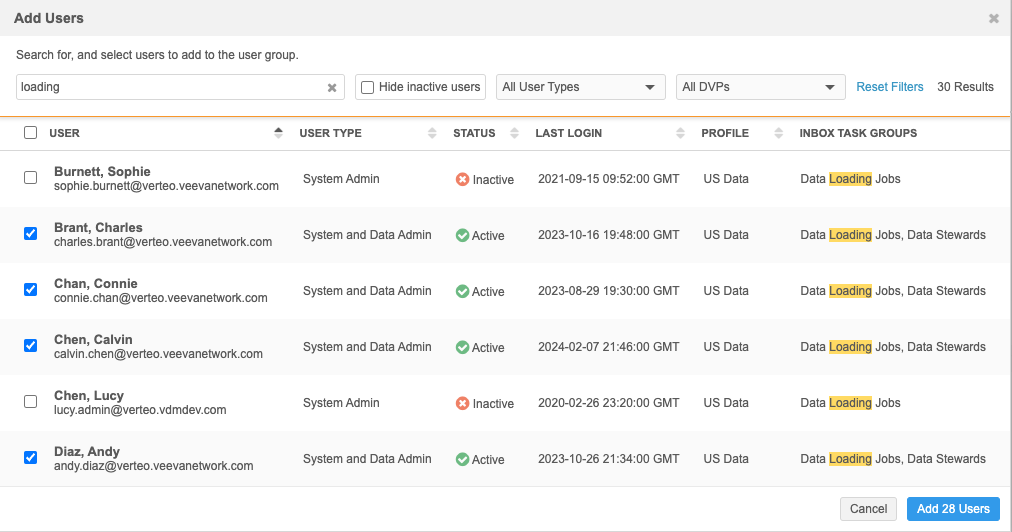Click the Reset Filters link
The height and width of the screenshot is (532, 1012).
tap(890, 87)
